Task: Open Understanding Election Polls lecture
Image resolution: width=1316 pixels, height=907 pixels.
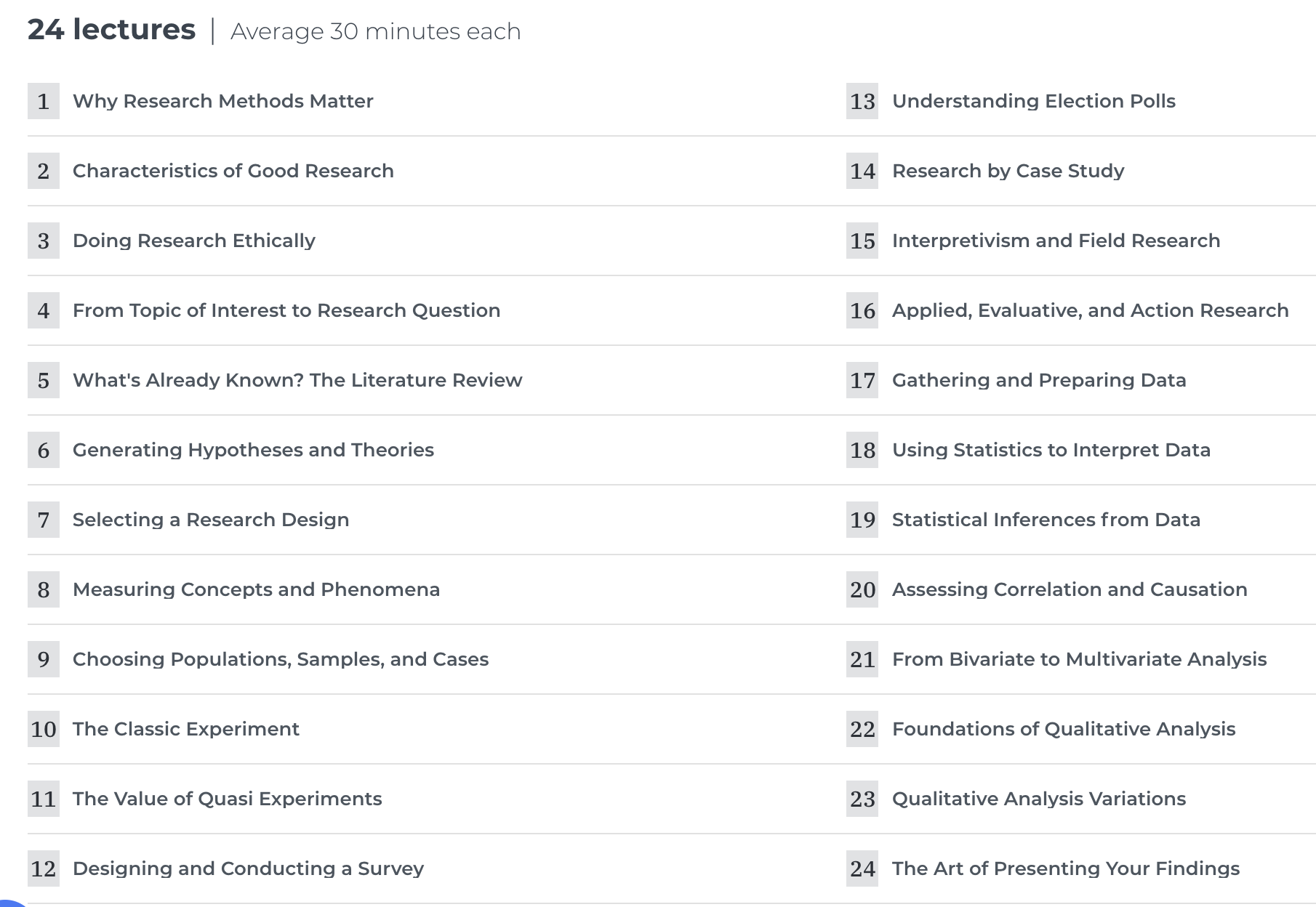Action: click(x=1034, y=101)
